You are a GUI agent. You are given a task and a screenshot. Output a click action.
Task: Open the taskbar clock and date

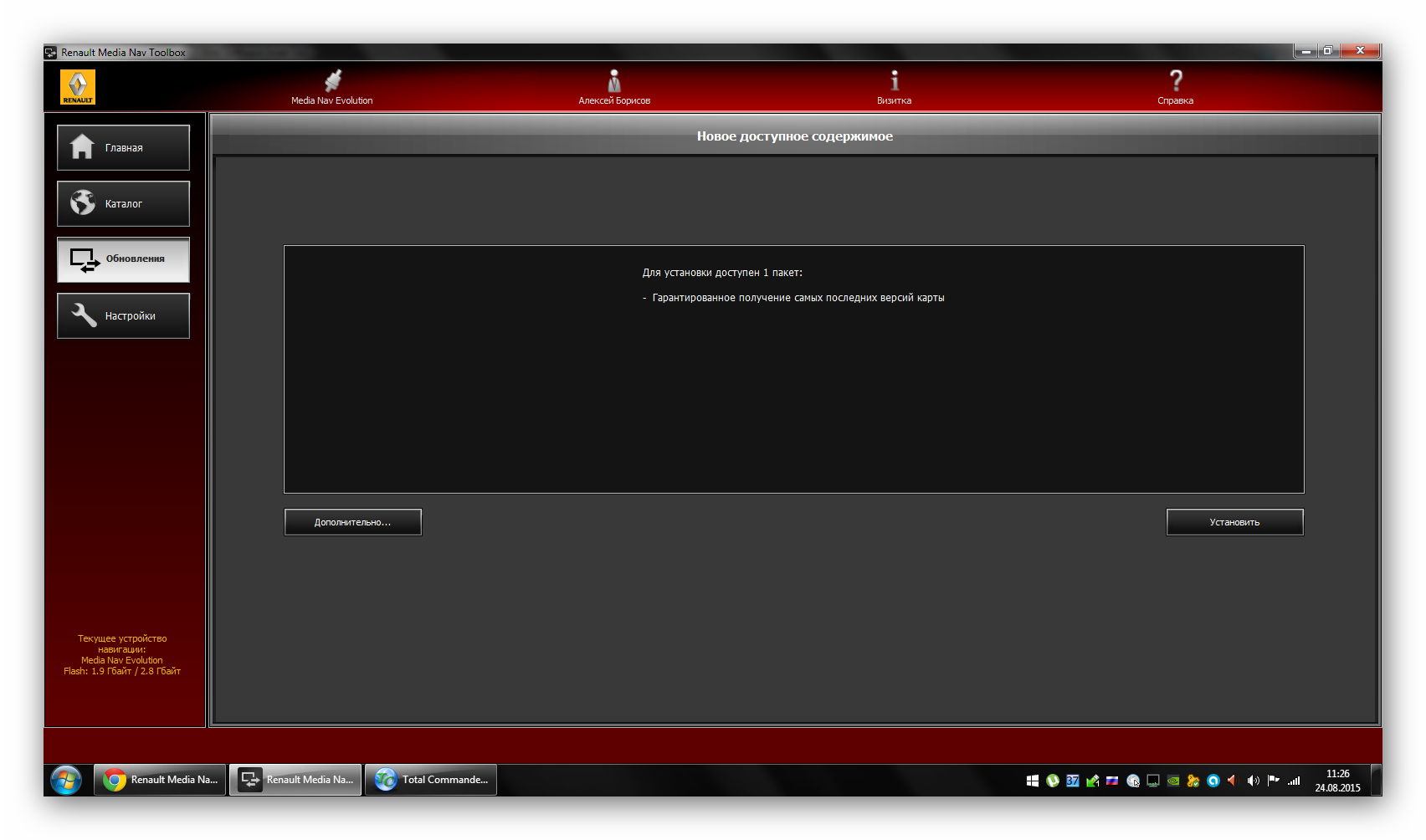(1337, 781)
